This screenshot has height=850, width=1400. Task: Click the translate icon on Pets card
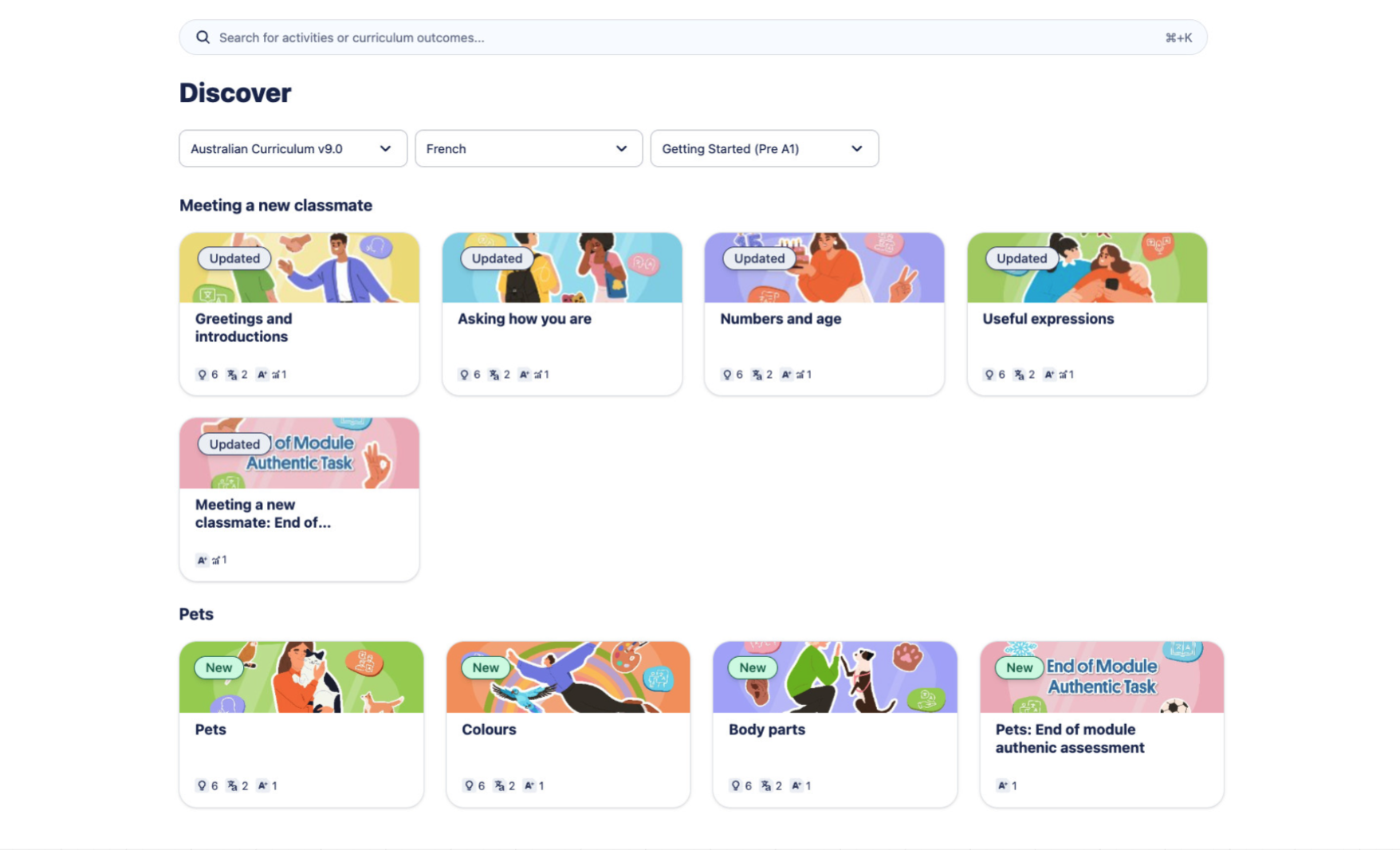(232, 786)
